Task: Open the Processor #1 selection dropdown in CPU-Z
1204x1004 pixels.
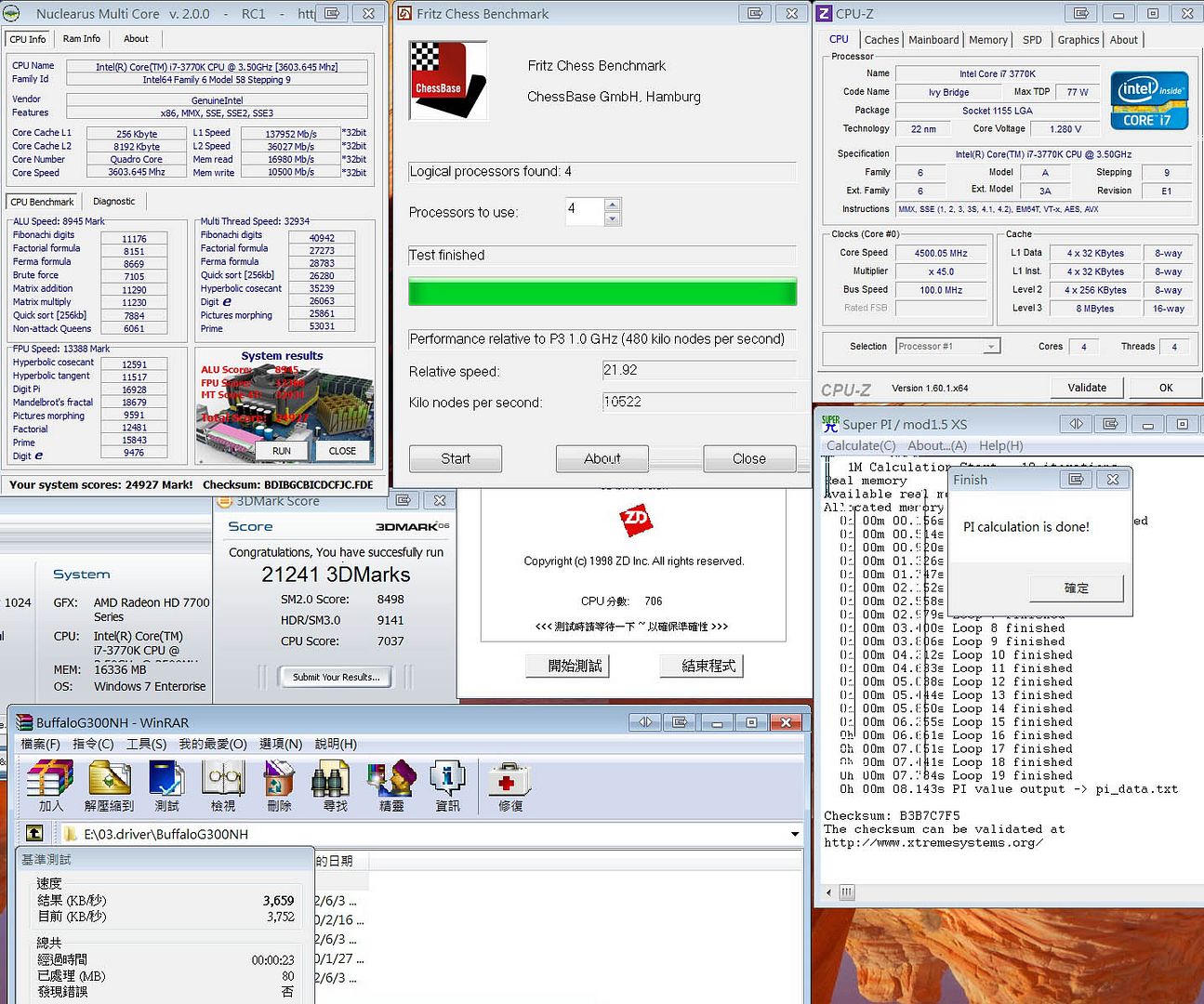Action: (x=992, y=346)
